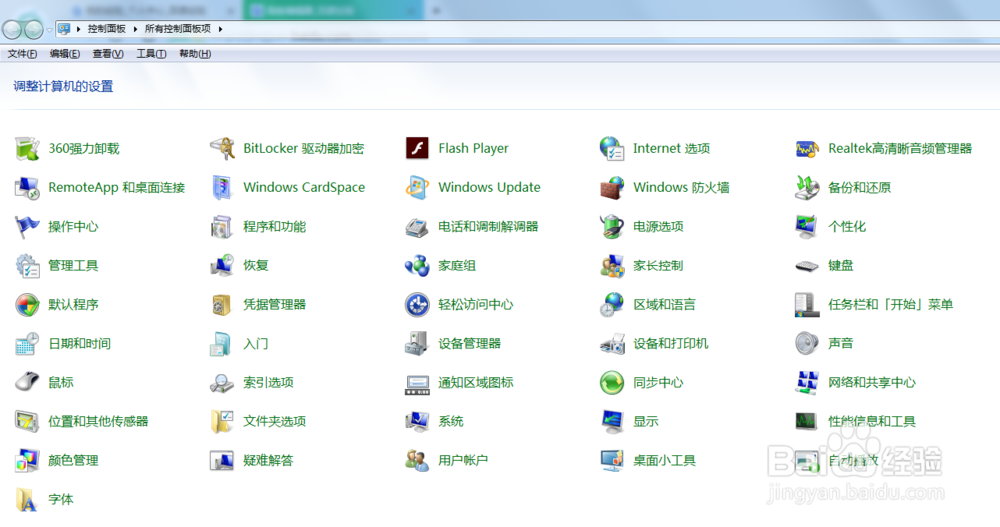Open 默认程序 icon

27,305
